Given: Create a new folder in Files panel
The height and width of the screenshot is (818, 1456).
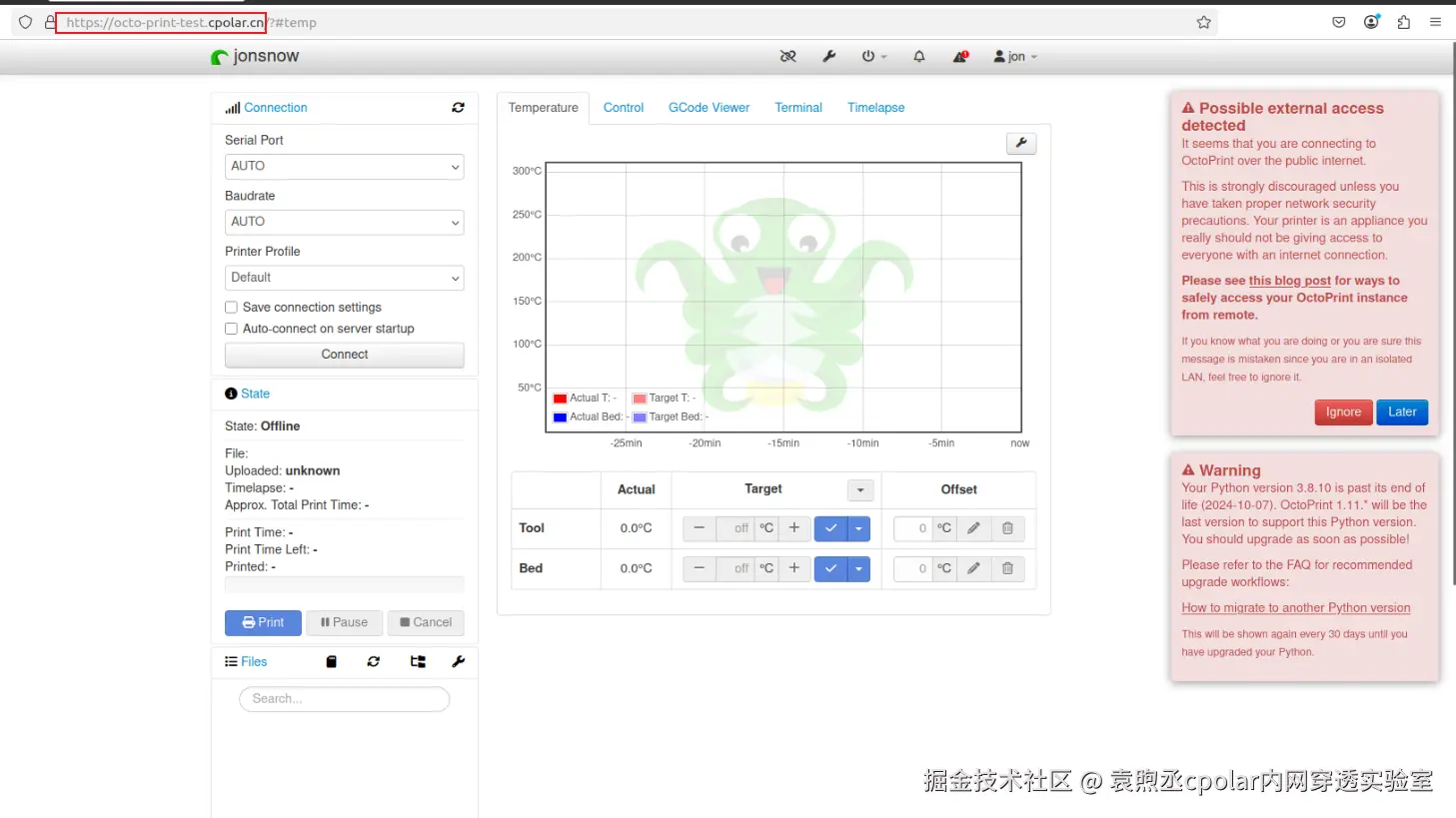Looking at the screenshot, I should (x=418, y=662).
